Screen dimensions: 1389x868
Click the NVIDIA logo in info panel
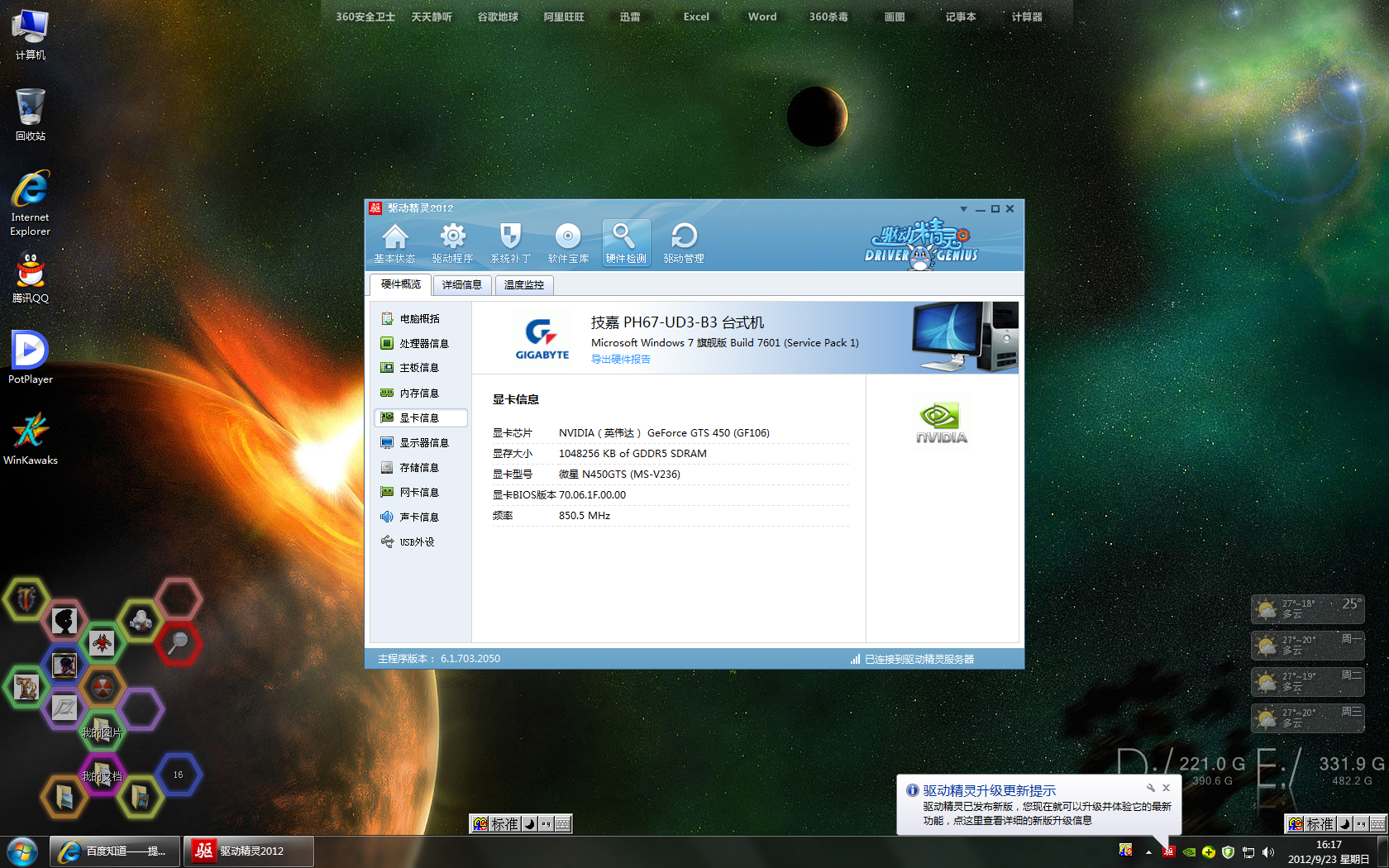pyautogui.click(x=942, y=422)
